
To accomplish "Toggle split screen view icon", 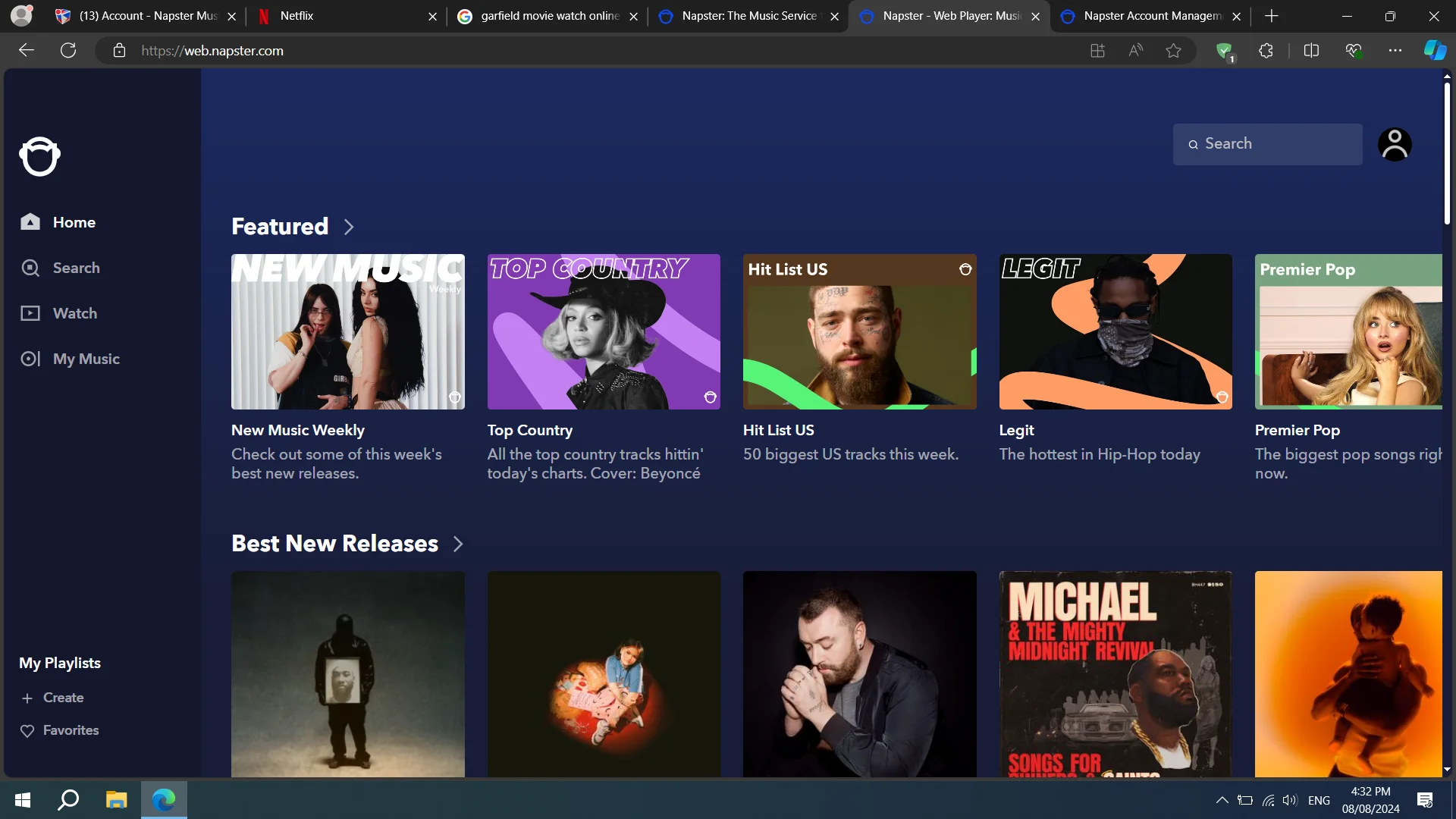I will tap(1311, 51).
